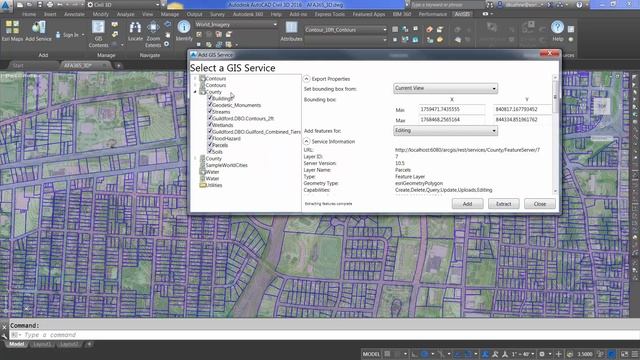Click the Add GIS Service dialog title icon

click(193, 55)
